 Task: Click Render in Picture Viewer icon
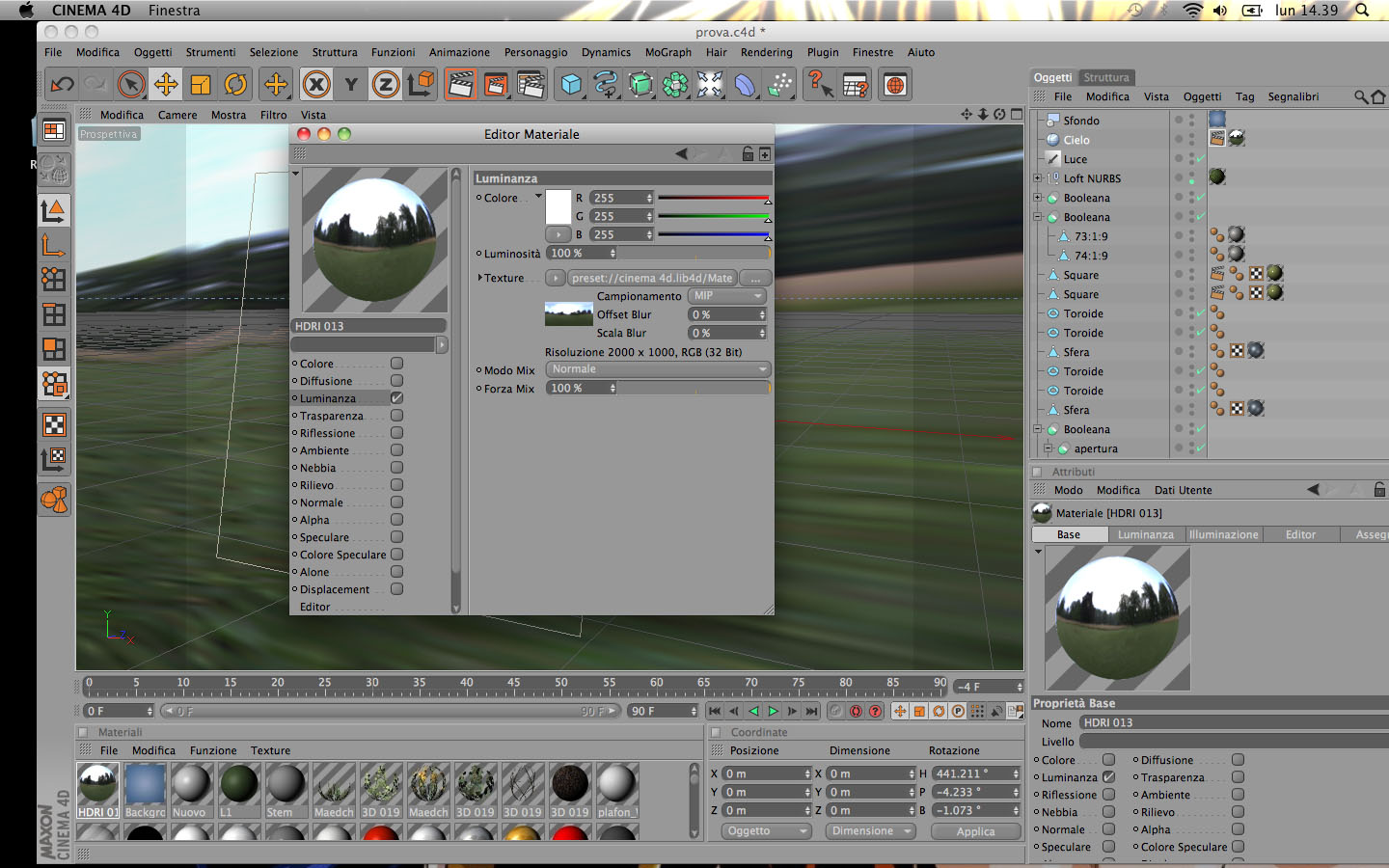496,85
